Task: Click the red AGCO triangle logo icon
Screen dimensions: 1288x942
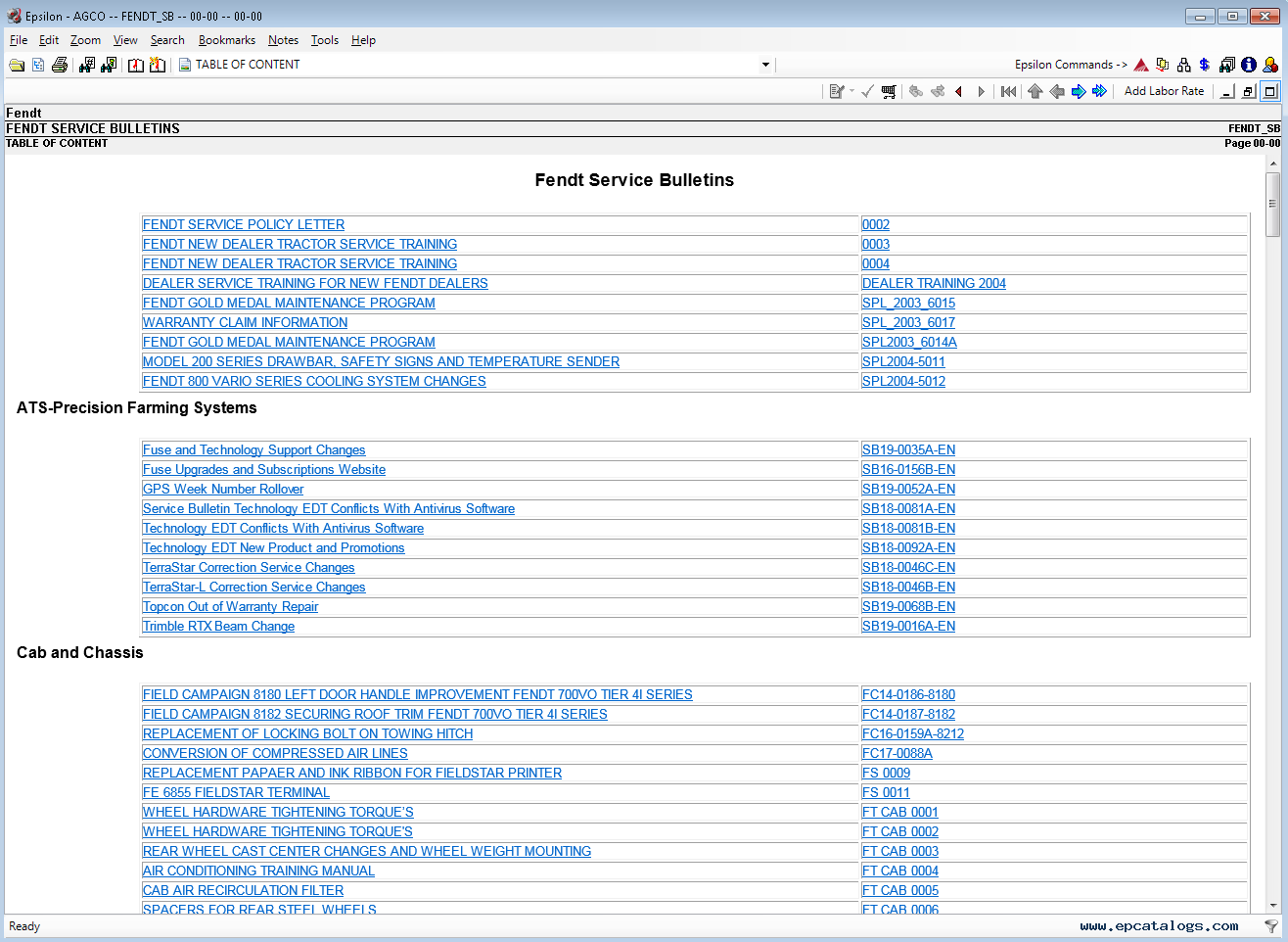Action: (x=1141, y=65)
